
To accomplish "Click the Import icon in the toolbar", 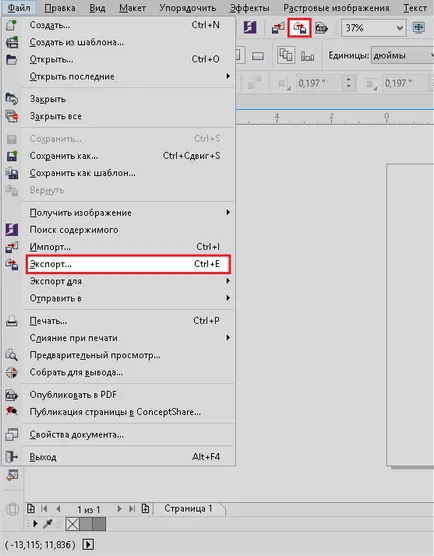I will (278, 28).
